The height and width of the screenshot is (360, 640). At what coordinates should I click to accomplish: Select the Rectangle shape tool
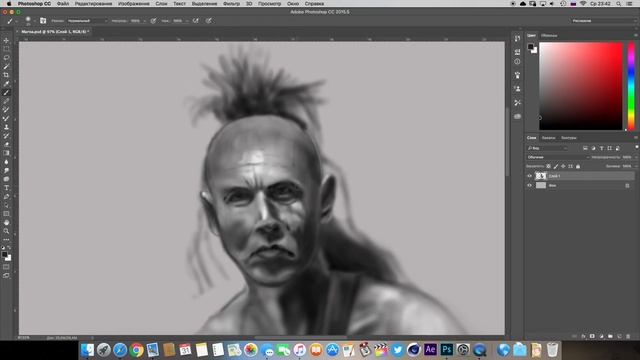pyautogui.click(x=6, y=214)
